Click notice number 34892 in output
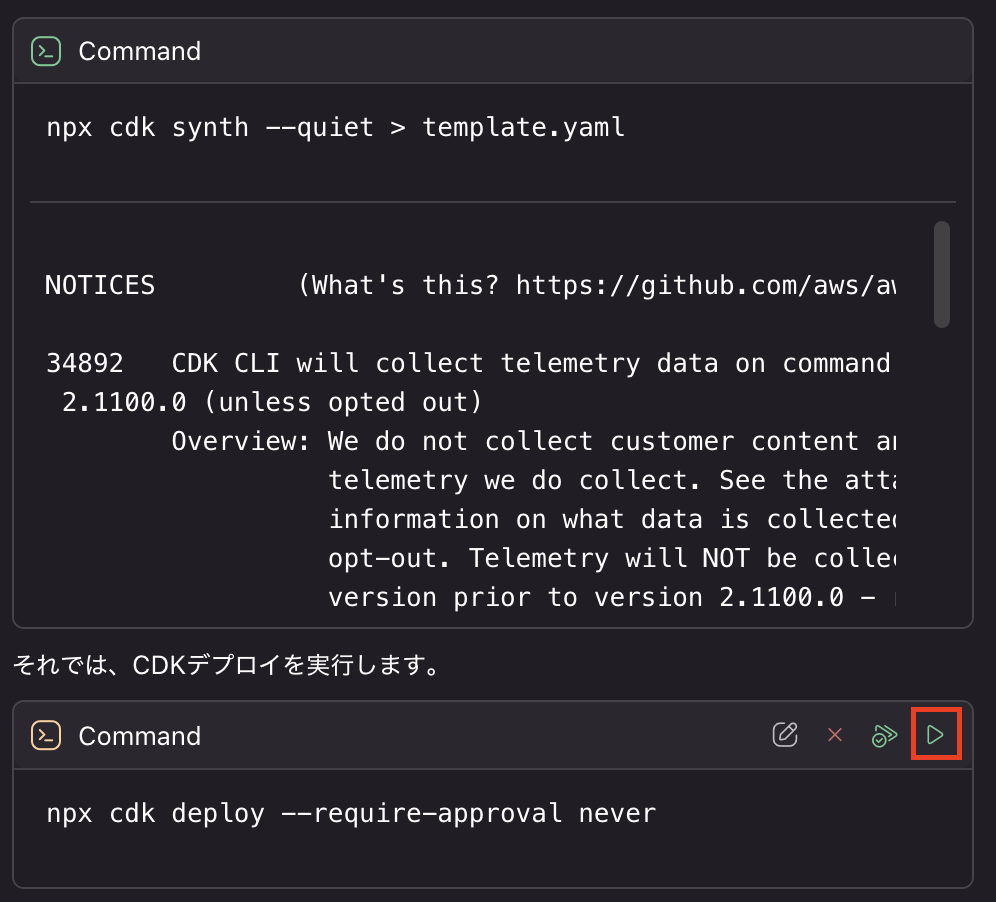Screen dimensions: 996x902 (85, 363)
